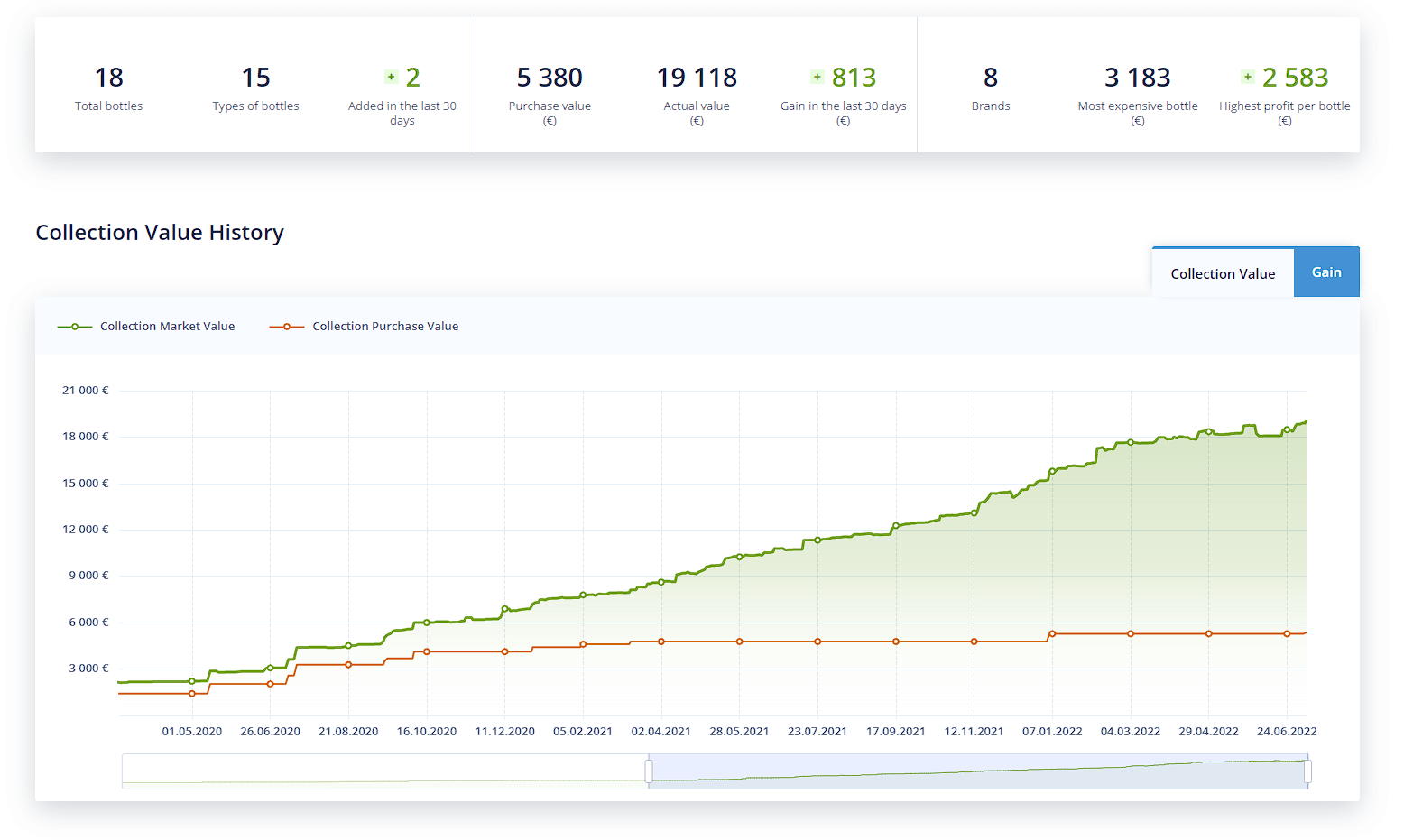Click market value marker at 05.02.2021

[583, 595]
